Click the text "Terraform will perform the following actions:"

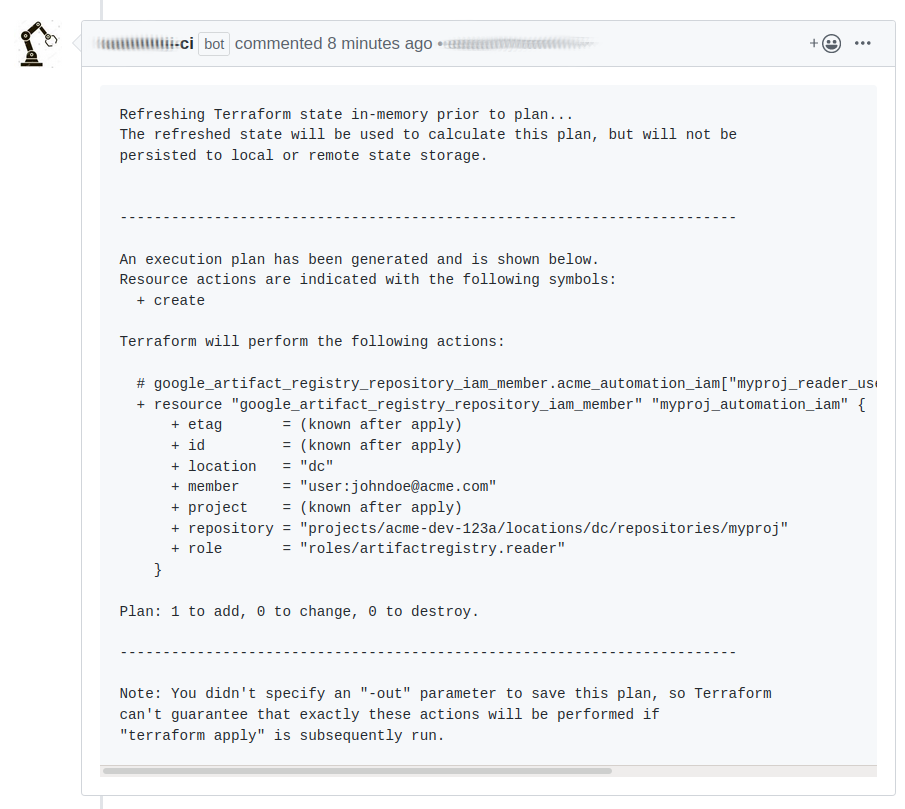312,342
